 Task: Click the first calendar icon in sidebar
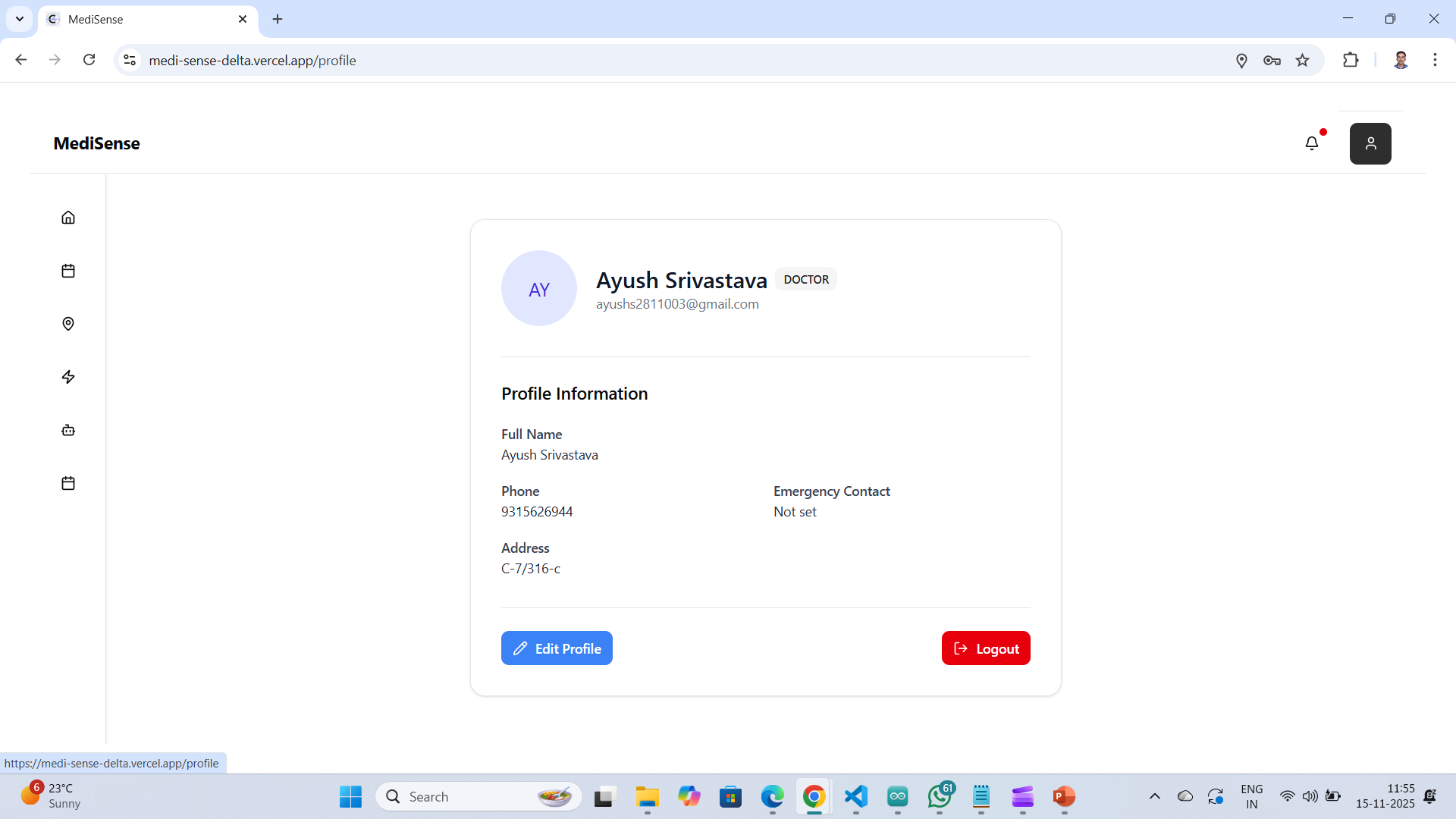[68, 271]
